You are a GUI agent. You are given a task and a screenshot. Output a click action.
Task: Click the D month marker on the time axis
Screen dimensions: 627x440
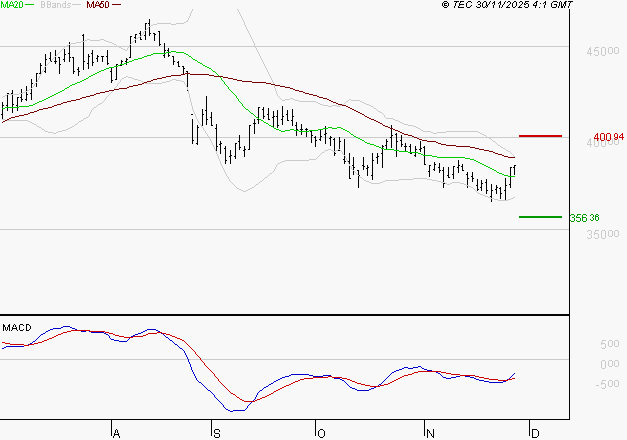535,434
